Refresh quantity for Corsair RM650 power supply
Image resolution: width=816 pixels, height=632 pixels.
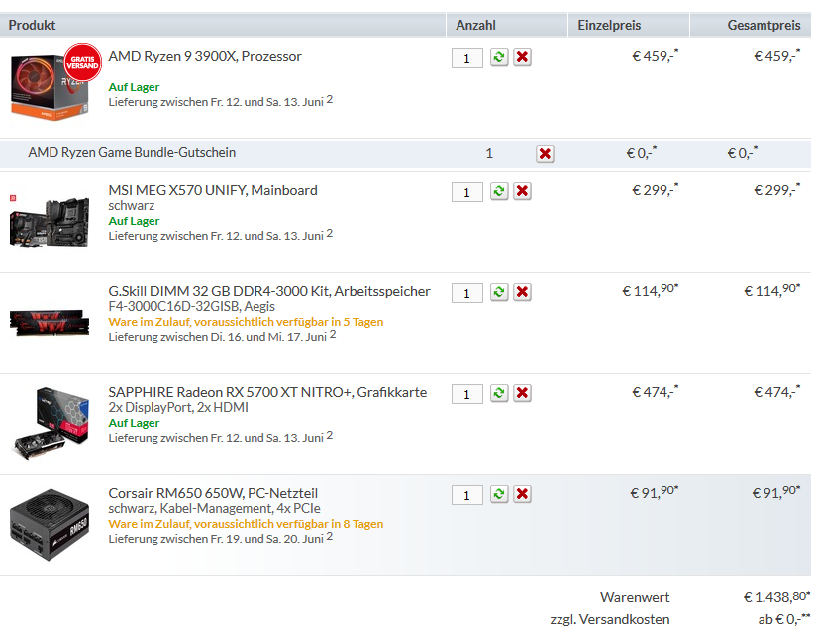click(498, 494)
